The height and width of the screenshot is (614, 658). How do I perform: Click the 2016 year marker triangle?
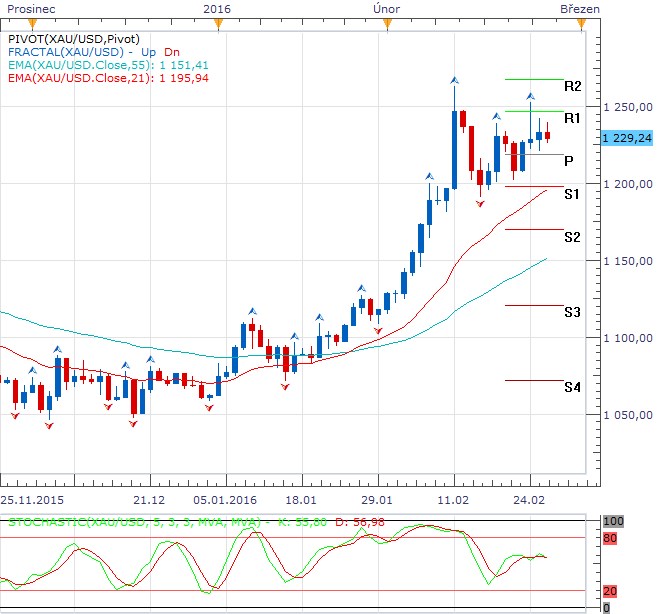tap(218, 25)
